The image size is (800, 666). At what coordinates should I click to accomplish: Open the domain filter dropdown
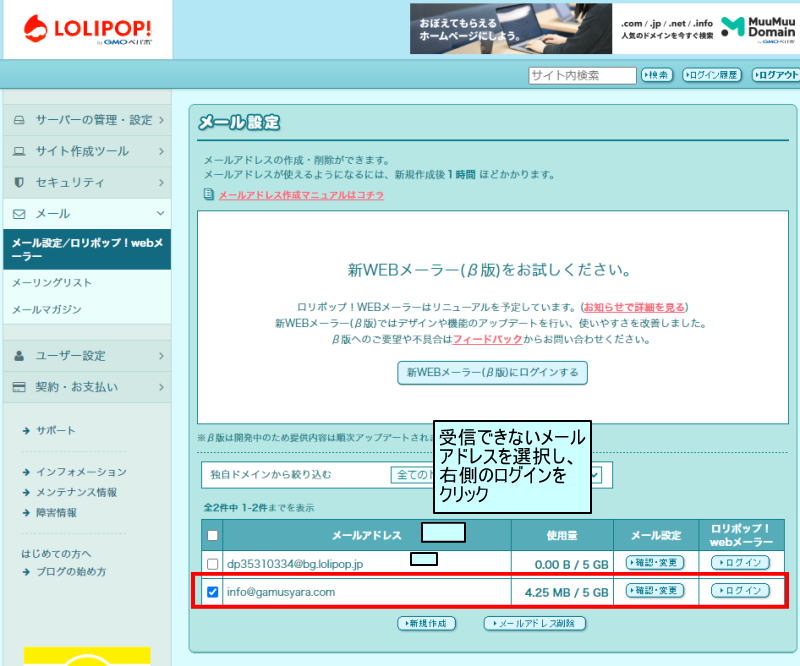point(605,475)
